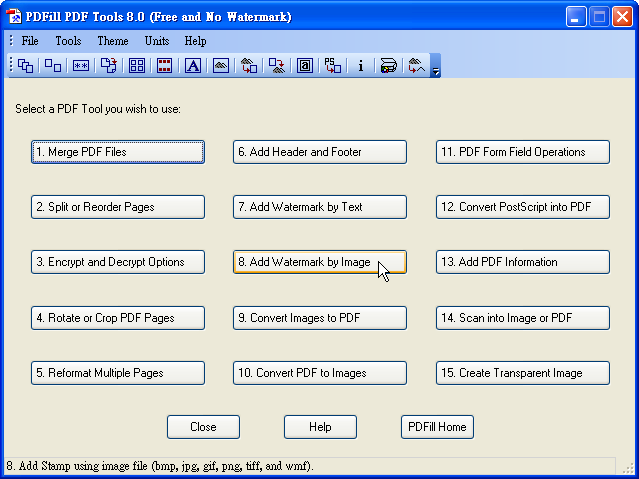Image resolution: width=639 pixels, height=479 pixels.
Task: Click the Merge PDF Files toolbar icon
Action: (26, 65)
